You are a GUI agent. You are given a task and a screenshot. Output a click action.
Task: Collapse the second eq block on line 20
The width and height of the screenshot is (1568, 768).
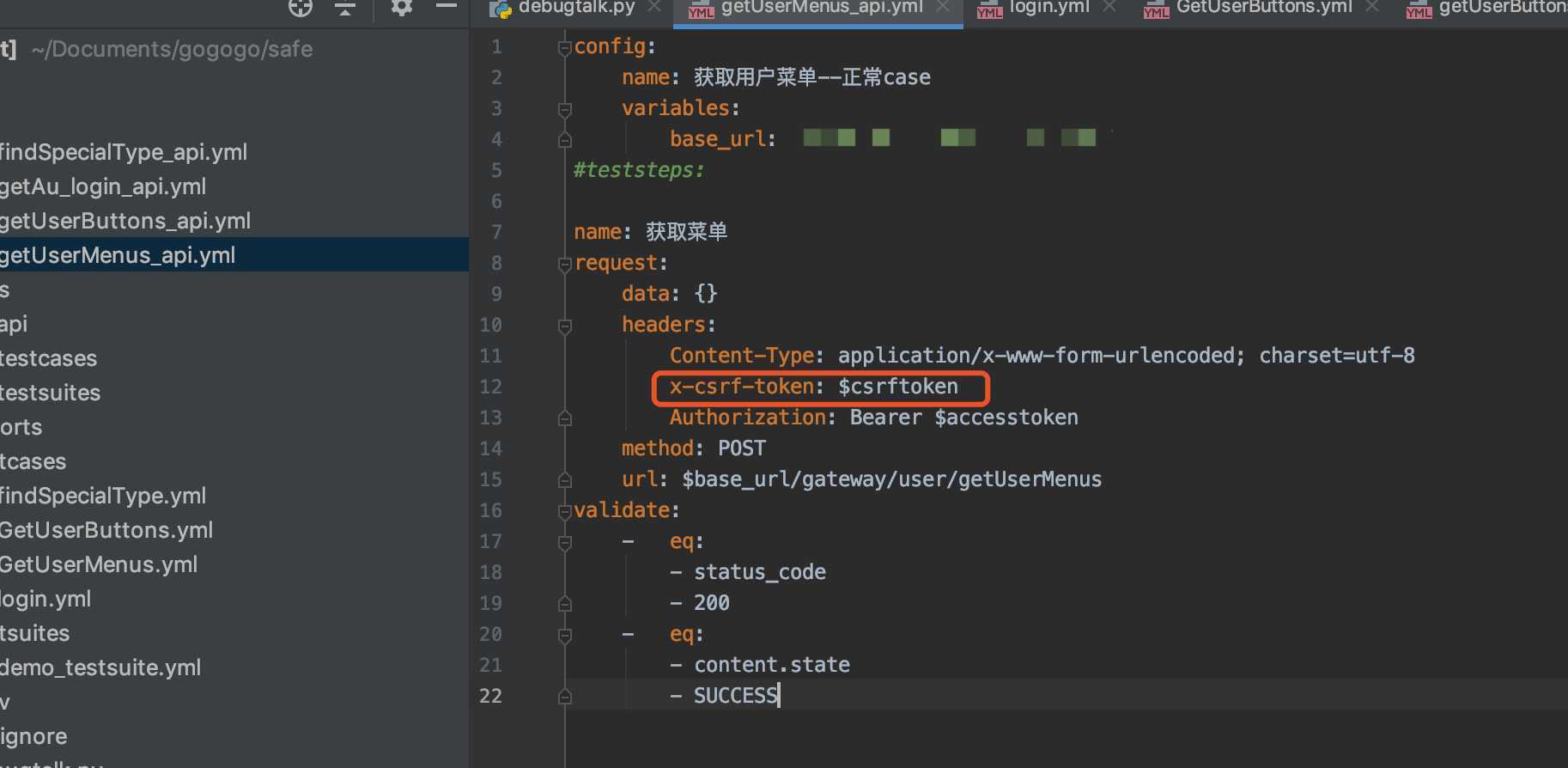(x=564, y=635)
